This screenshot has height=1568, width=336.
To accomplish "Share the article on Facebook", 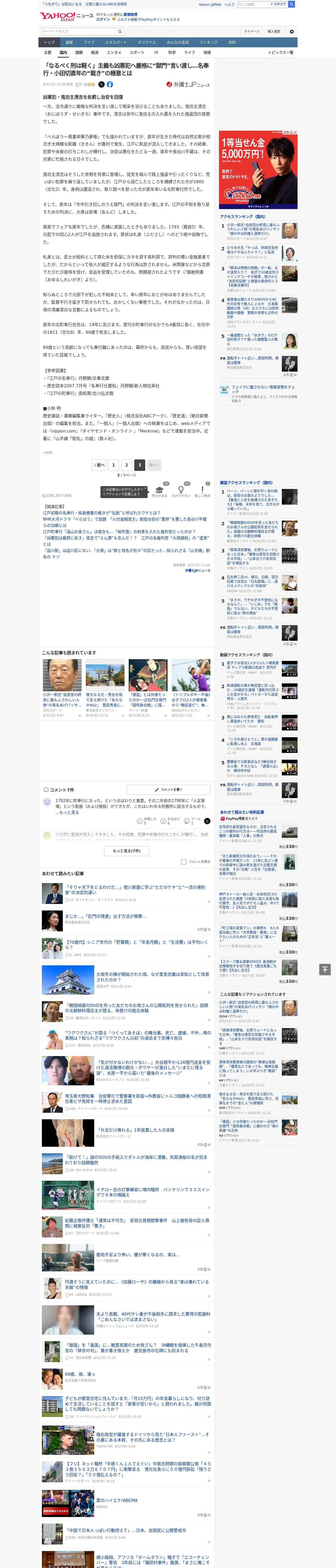I will pos(110,85).
